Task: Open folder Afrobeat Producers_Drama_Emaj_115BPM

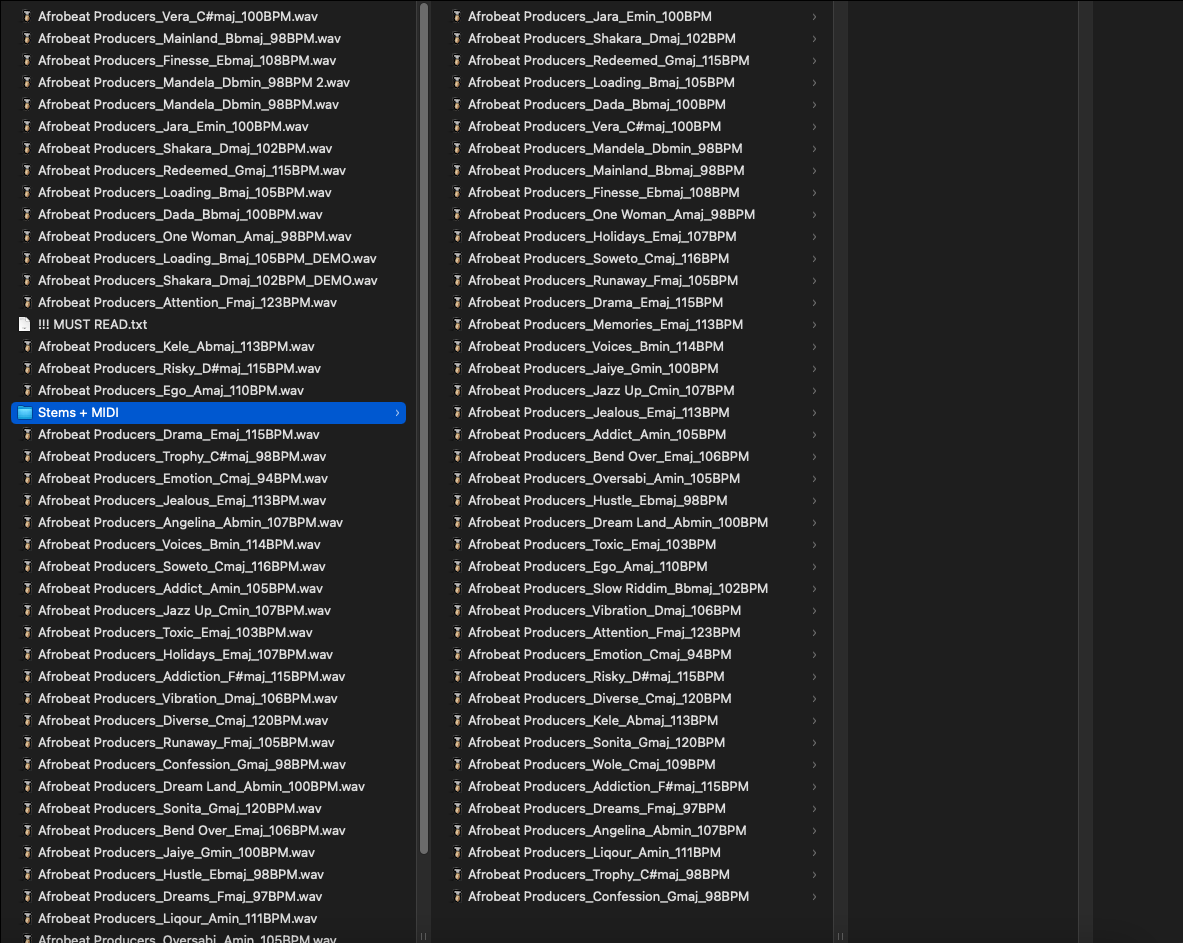Action: (595, 302)
